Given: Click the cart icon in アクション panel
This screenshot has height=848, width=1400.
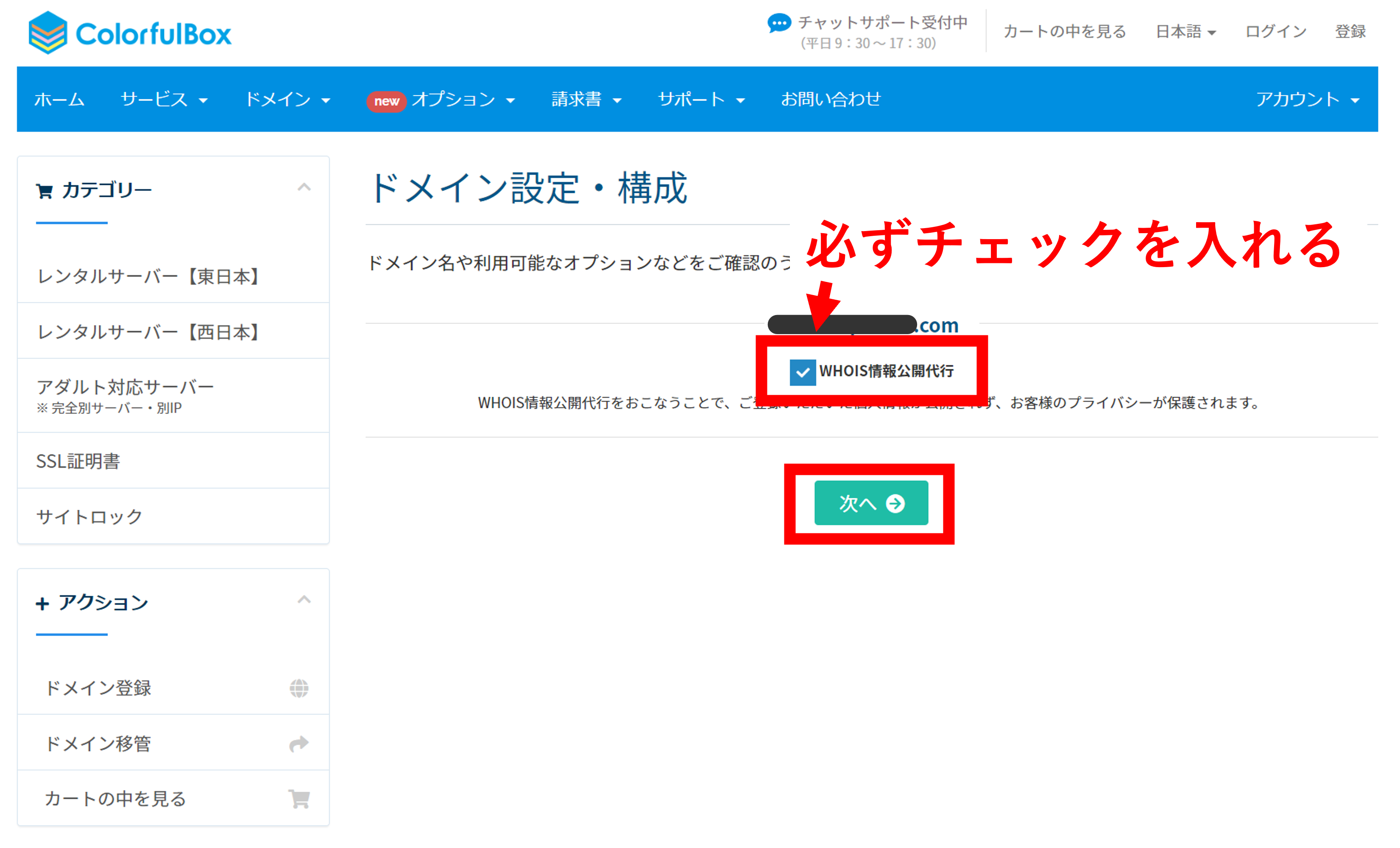Looking at the screenshot, I should (299, 799).
